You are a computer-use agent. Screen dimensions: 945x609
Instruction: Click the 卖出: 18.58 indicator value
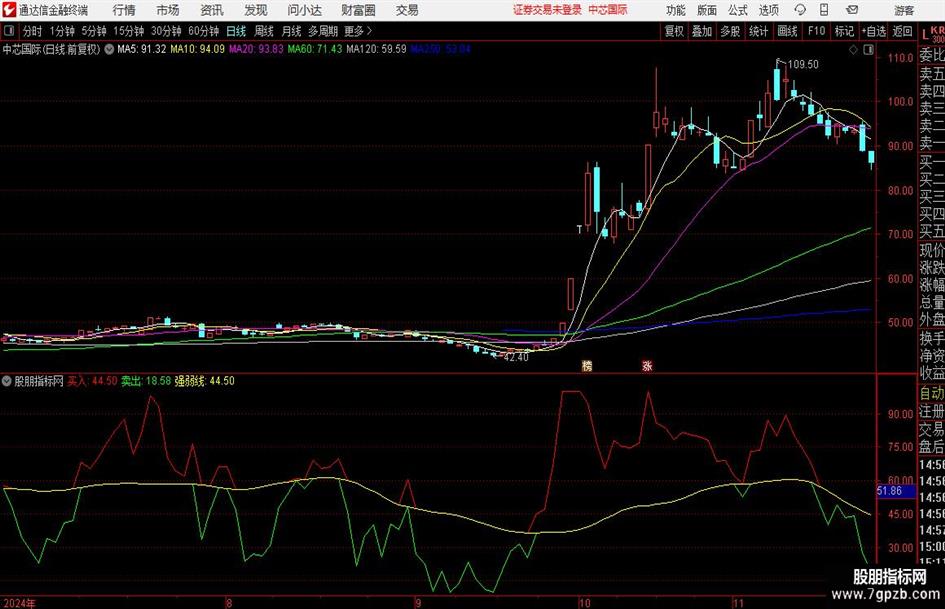[x=146, y=381]
